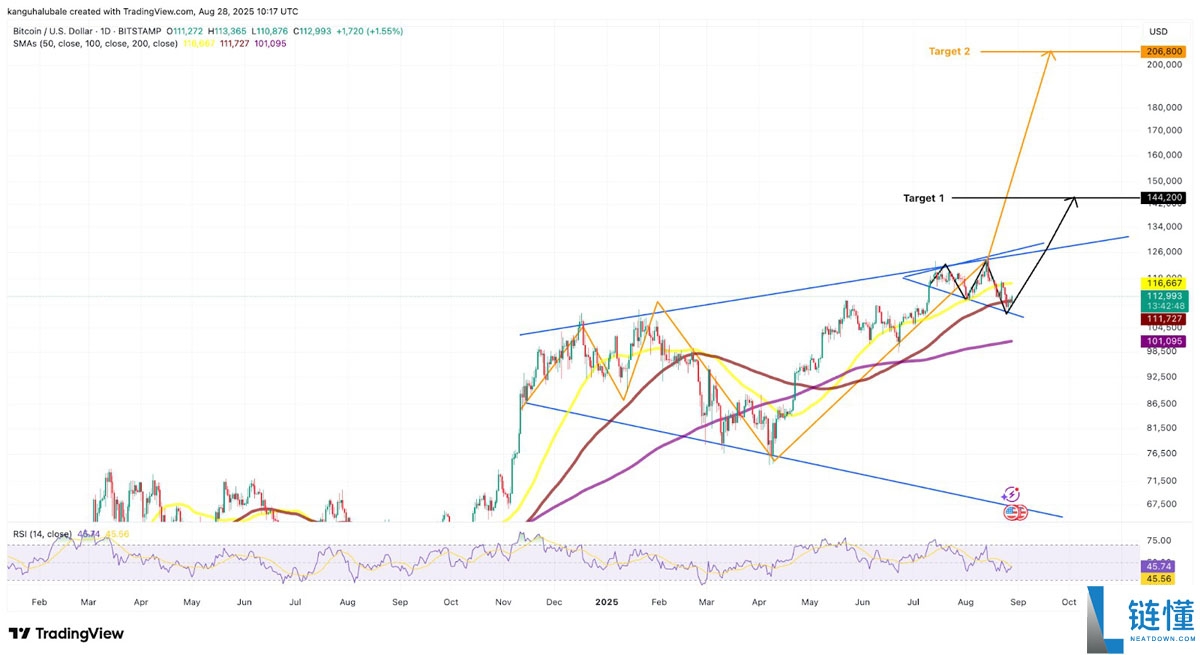Click the yellow 116,667 SMA price tag
1200x655 pixels.
[1162, 284]
